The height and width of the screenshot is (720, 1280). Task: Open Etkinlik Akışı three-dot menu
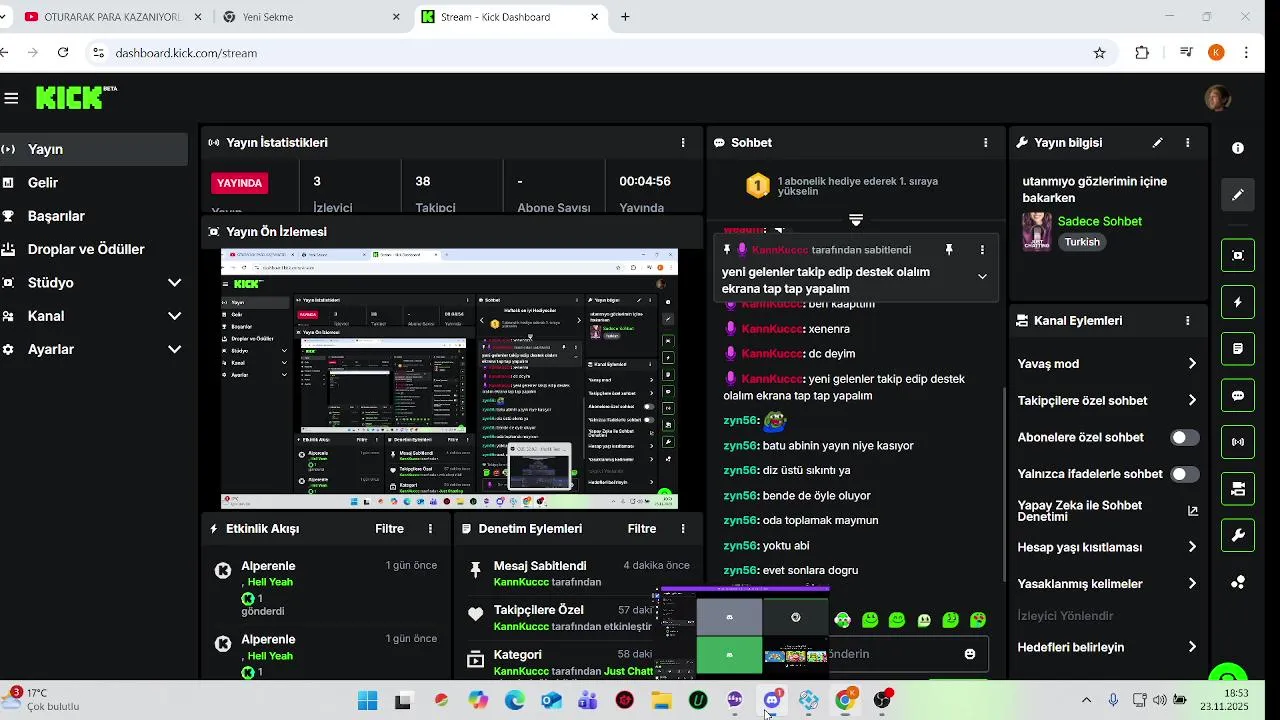tap(431, 529)
